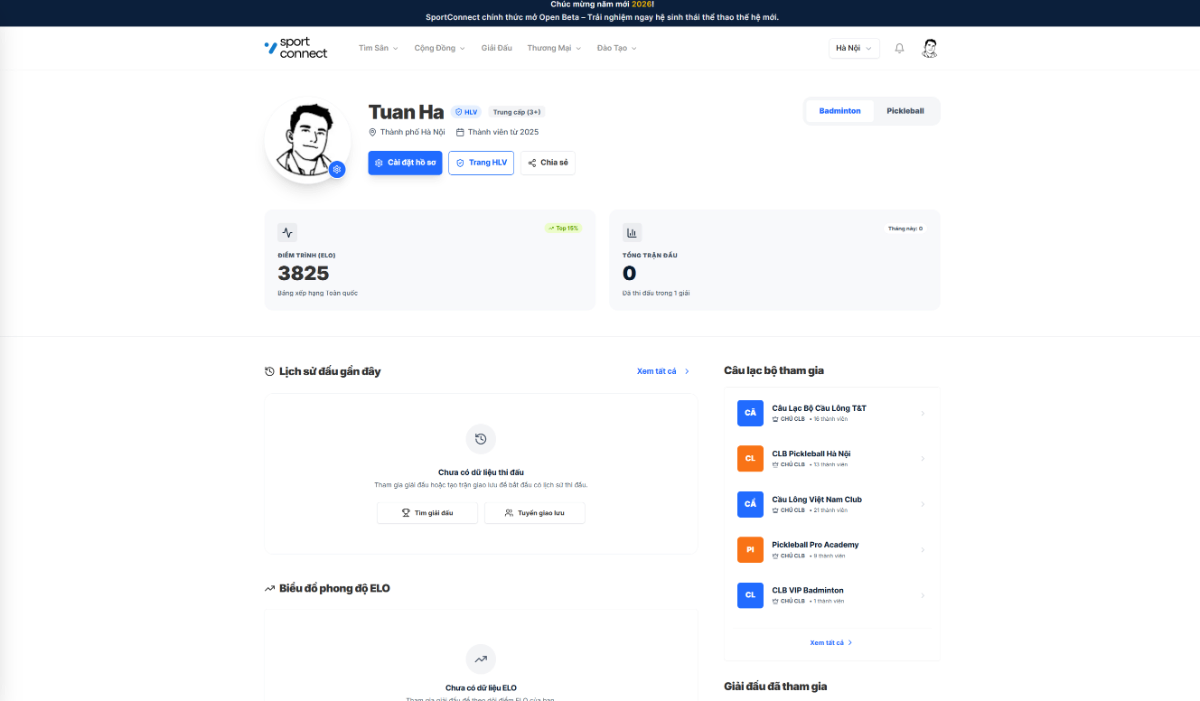Open the Hà Nội city selector
The image size is (1200, 701).
853,48
